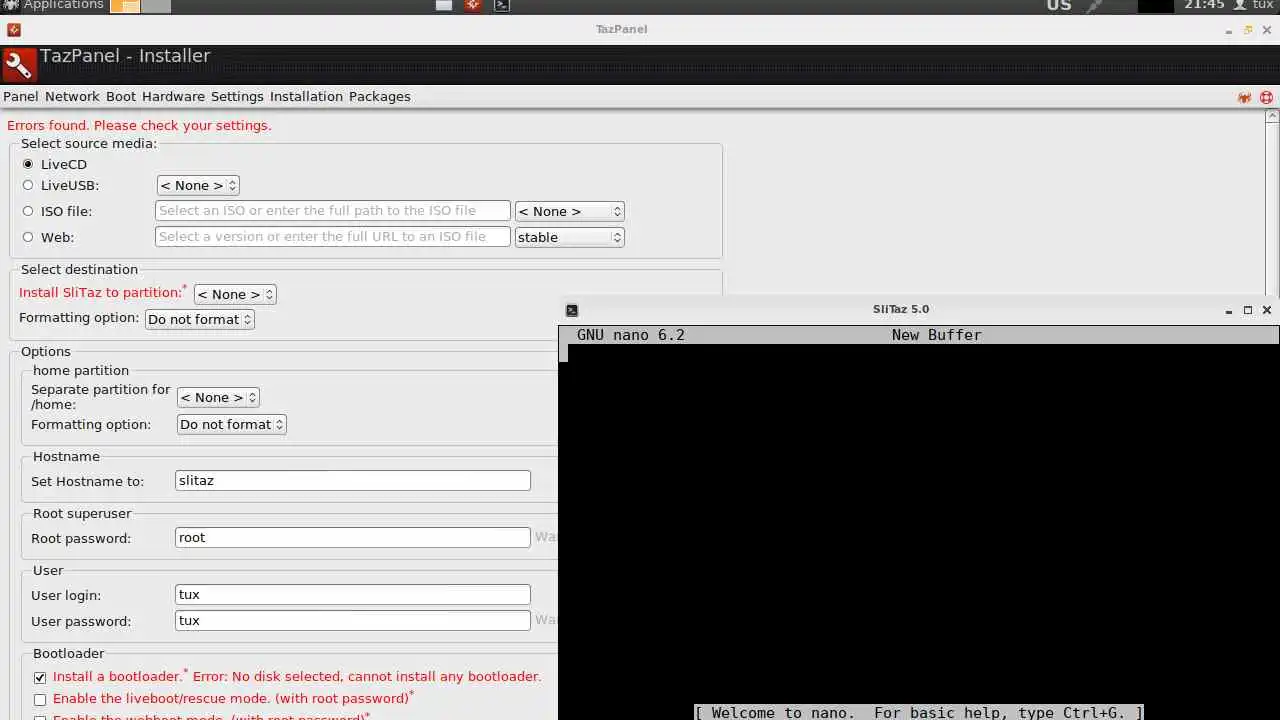The height and width of the screenshot is (720, 1280).
Task: Click the User login field
Action: pos(353,595)
